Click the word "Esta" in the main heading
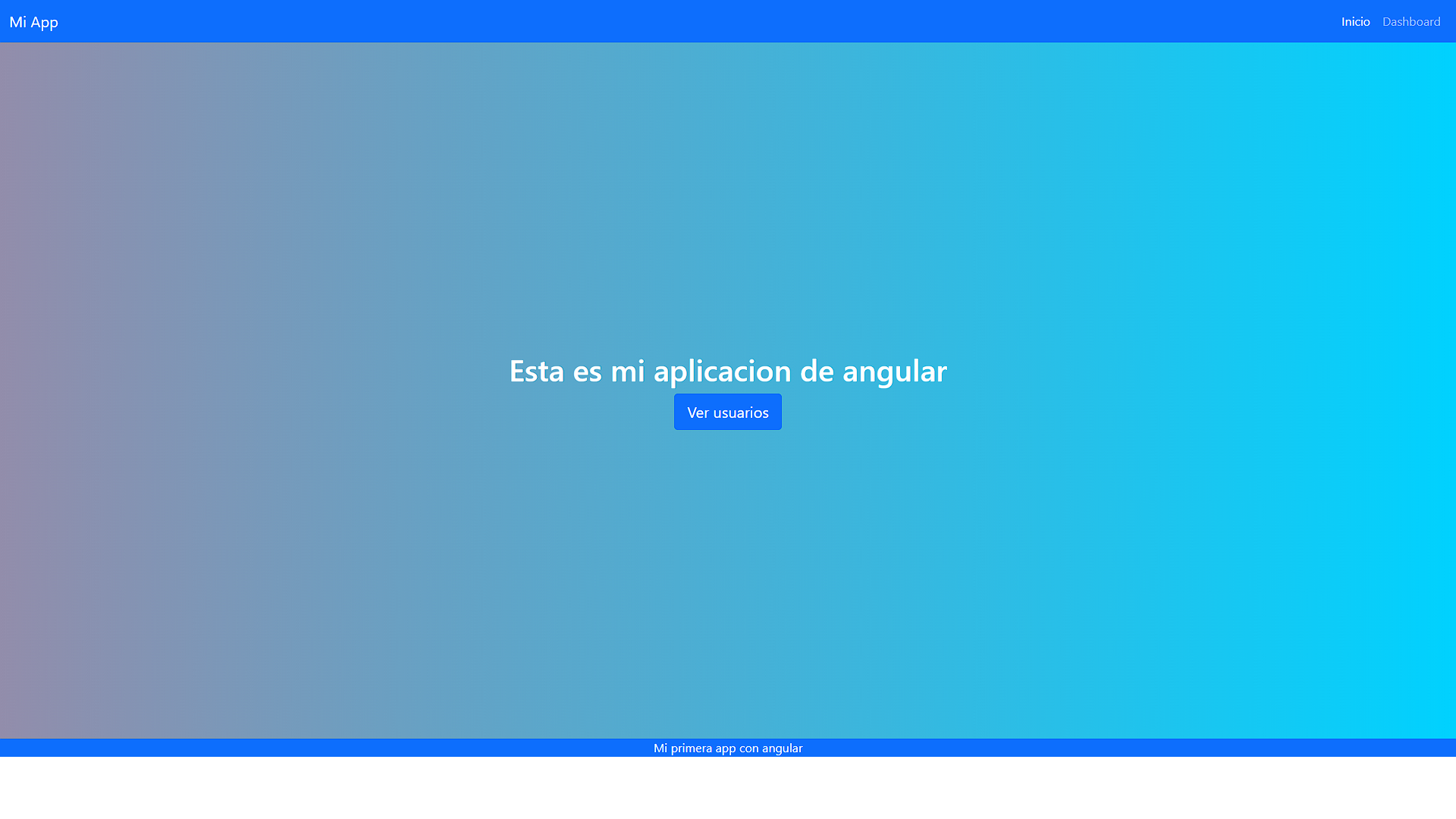This screenshot has height=819, width=1456. click(536, 371)
